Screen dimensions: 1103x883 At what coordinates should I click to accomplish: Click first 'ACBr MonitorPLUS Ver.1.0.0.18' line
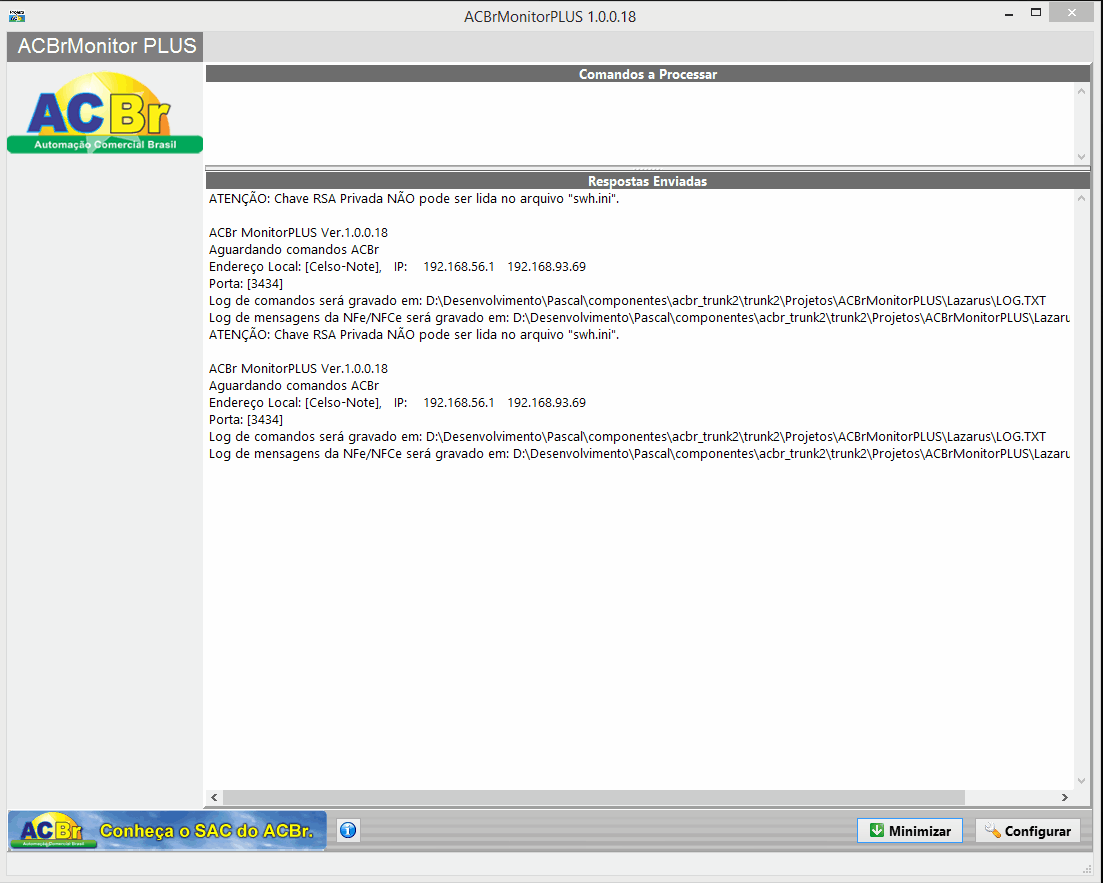298,232
